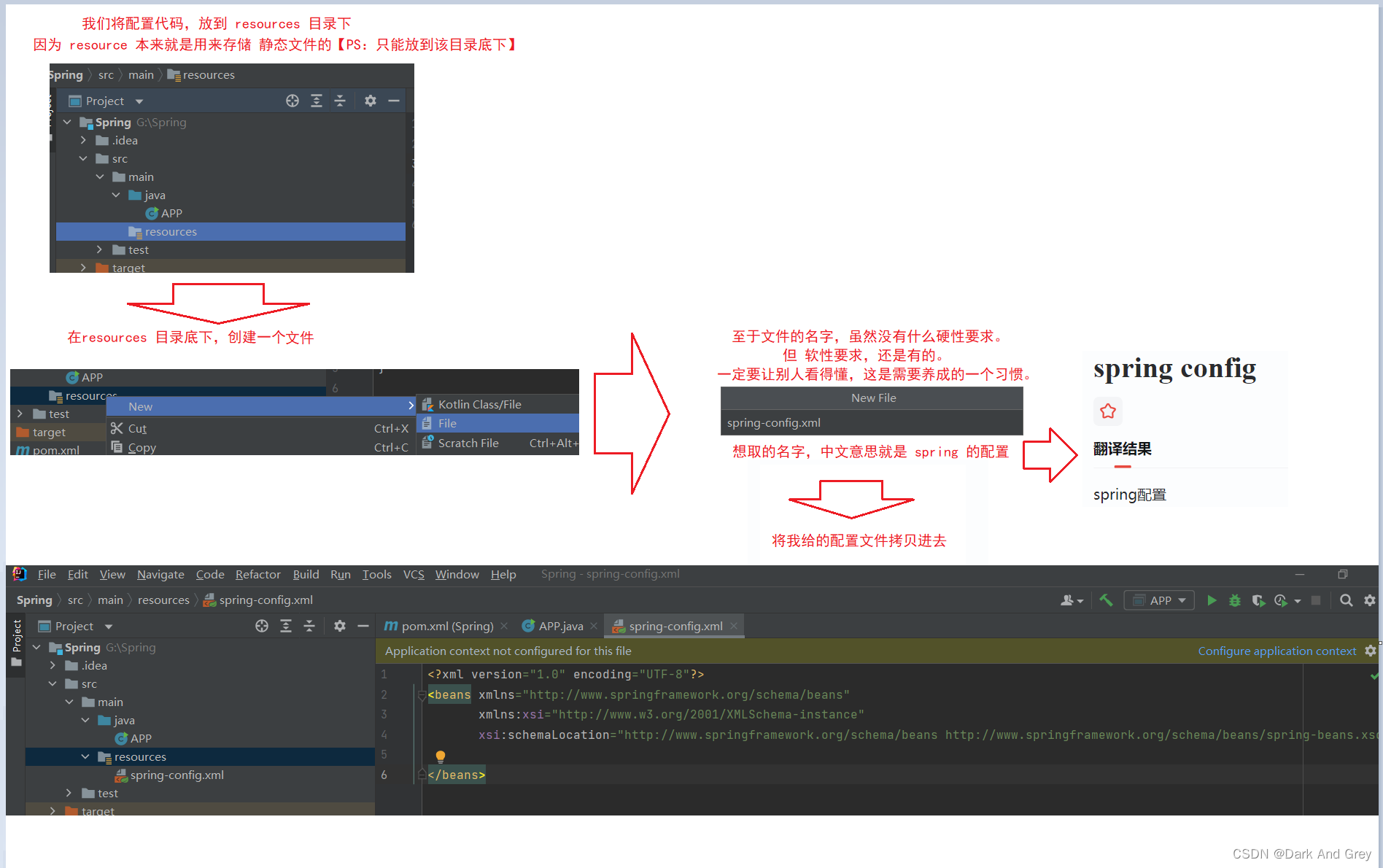Collapse the src folder in lower tree
Image resolution: width=1383 pixels, height=868 pixels.
pyautogui.click(x=53, y=683)
